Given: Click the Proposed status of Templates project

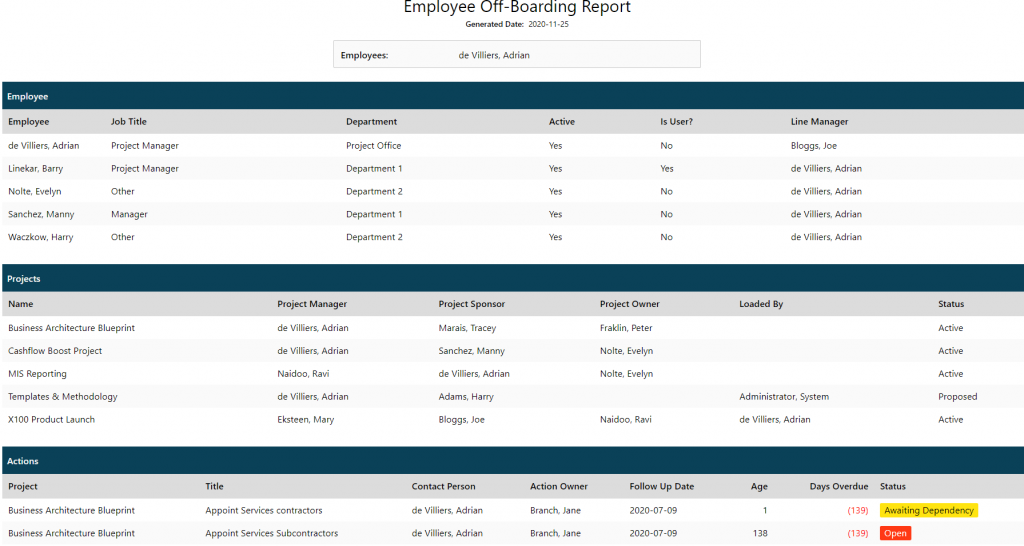Looking at the screenshot, I should tap(957, 397).
